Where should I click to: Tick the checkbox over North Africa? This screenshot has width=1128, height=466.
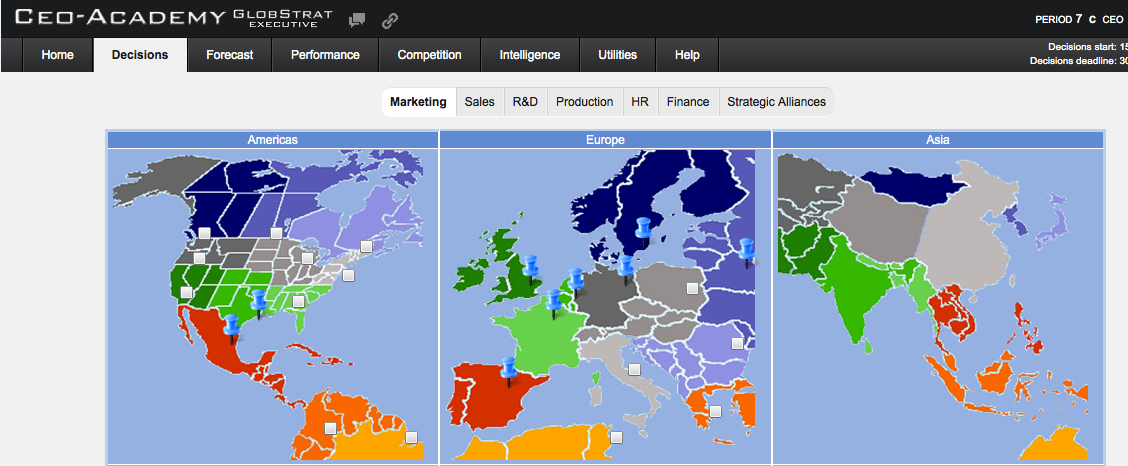617,437
